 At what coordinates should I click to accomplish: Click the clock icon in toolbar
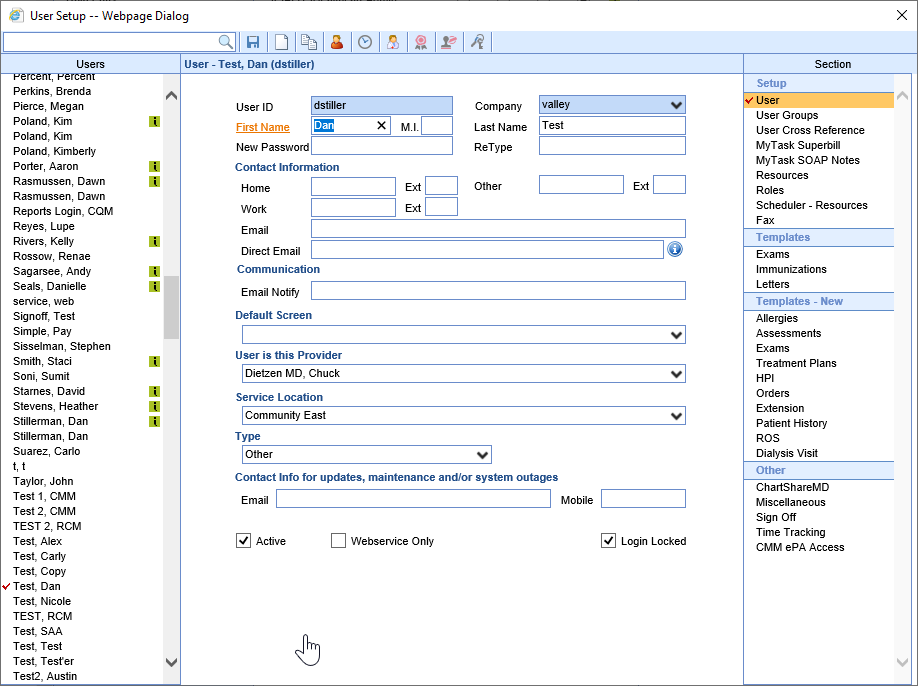coord(365,42)
